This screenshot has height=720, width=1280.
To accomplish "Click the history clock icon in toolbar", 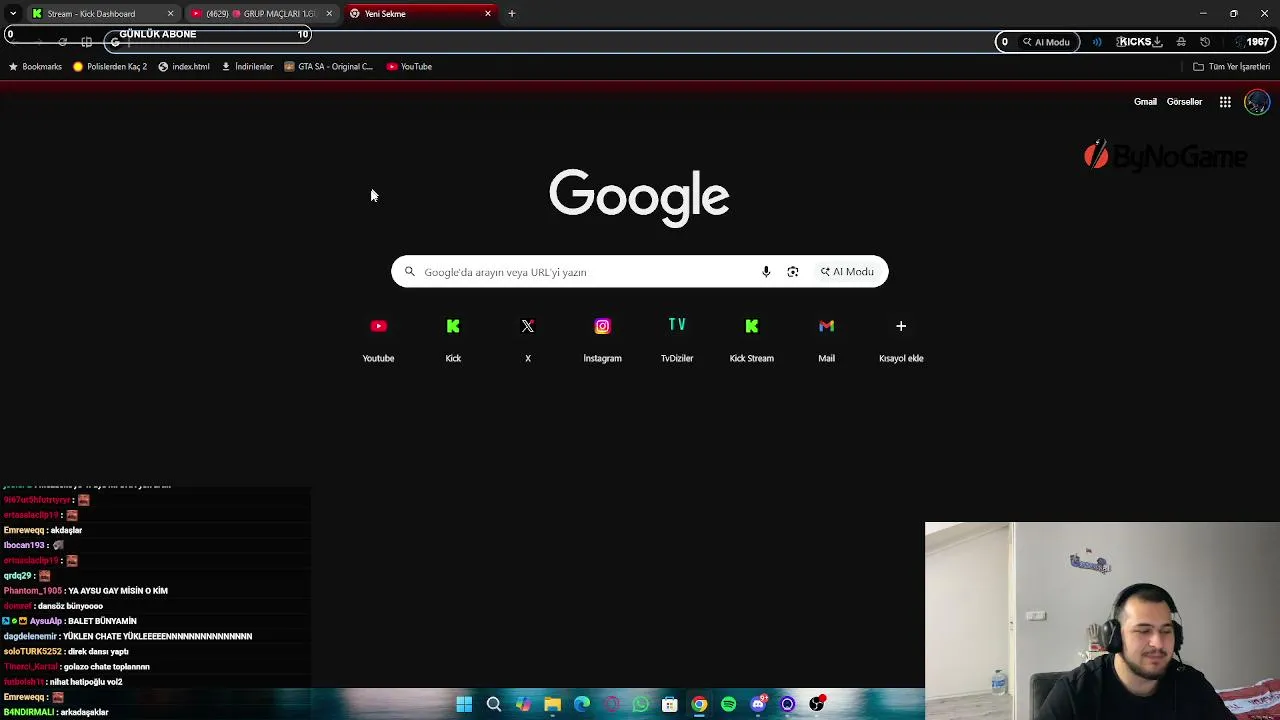I will (x=1205, y=42).
